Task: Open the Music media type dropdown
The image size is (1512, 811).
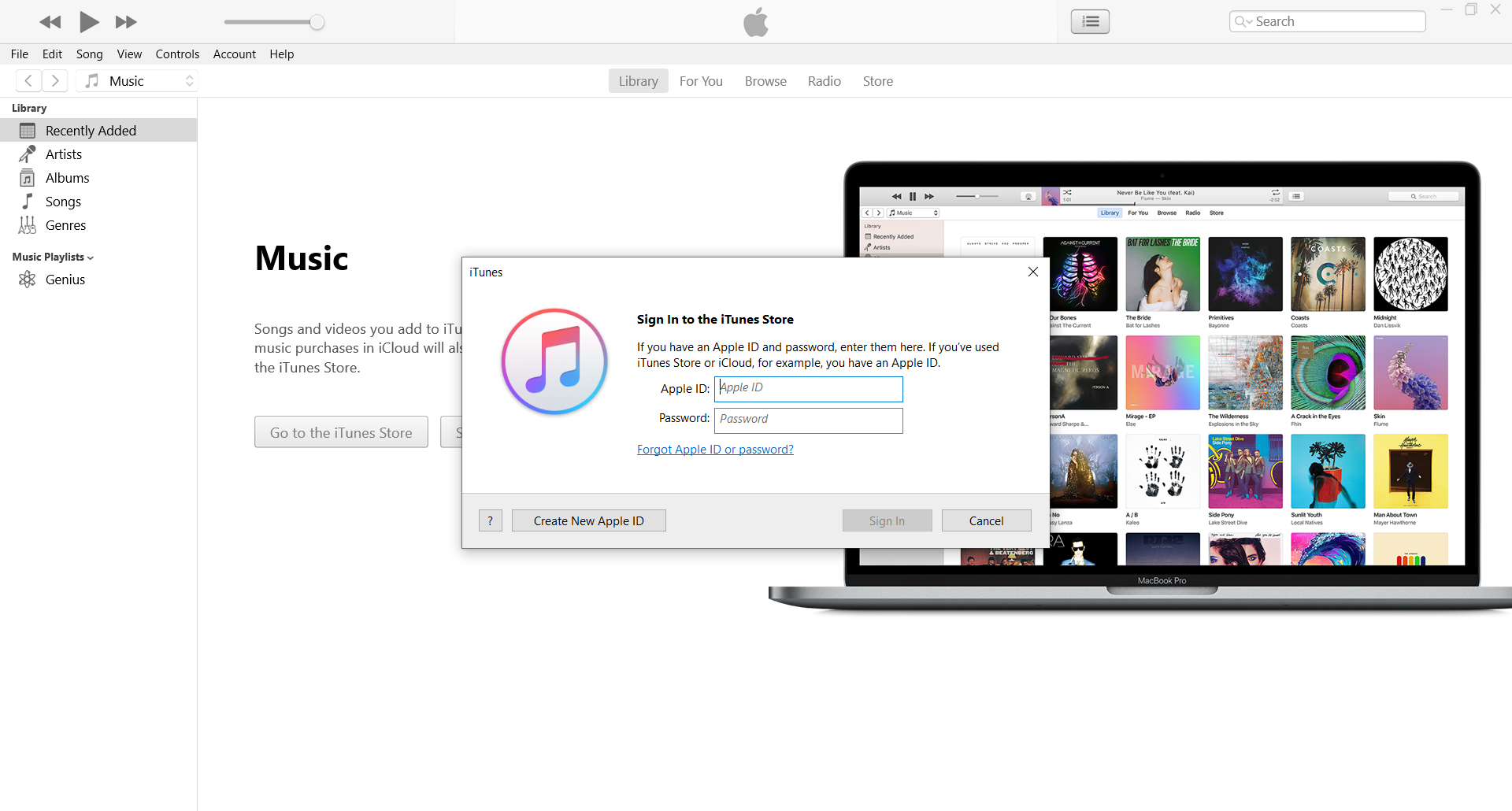Action: tap(139, 81)
